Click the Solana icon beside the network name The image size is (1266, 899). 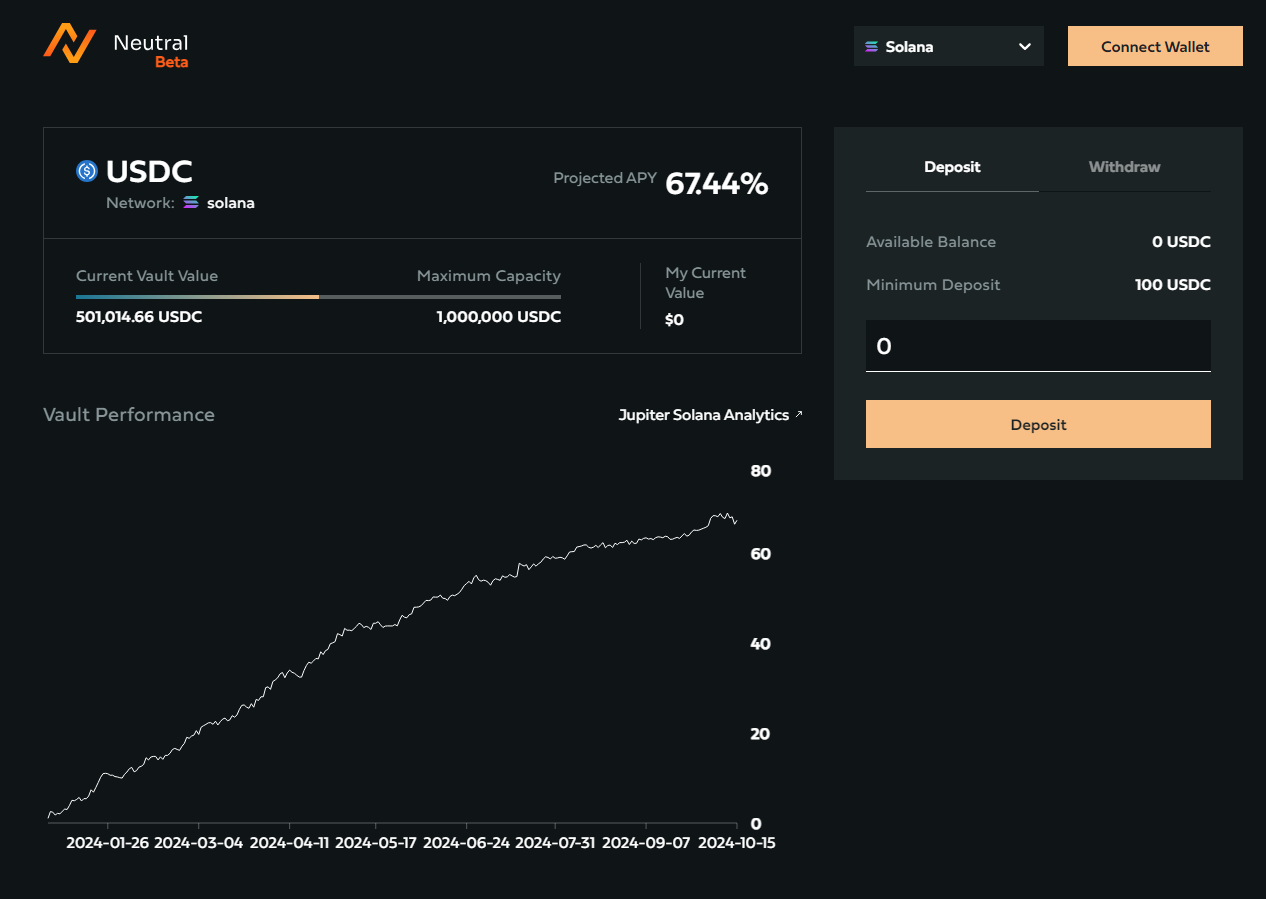(191, 203)
